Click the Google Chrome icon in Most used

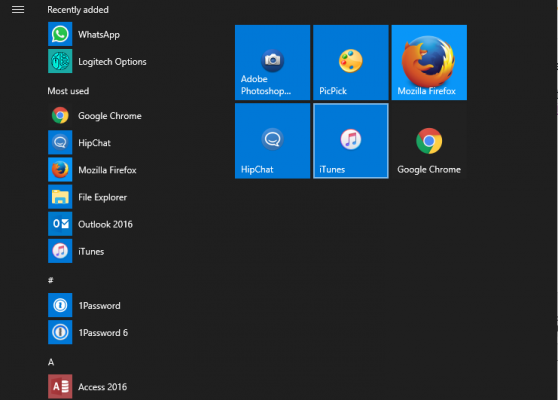click(x=60, y=115)
